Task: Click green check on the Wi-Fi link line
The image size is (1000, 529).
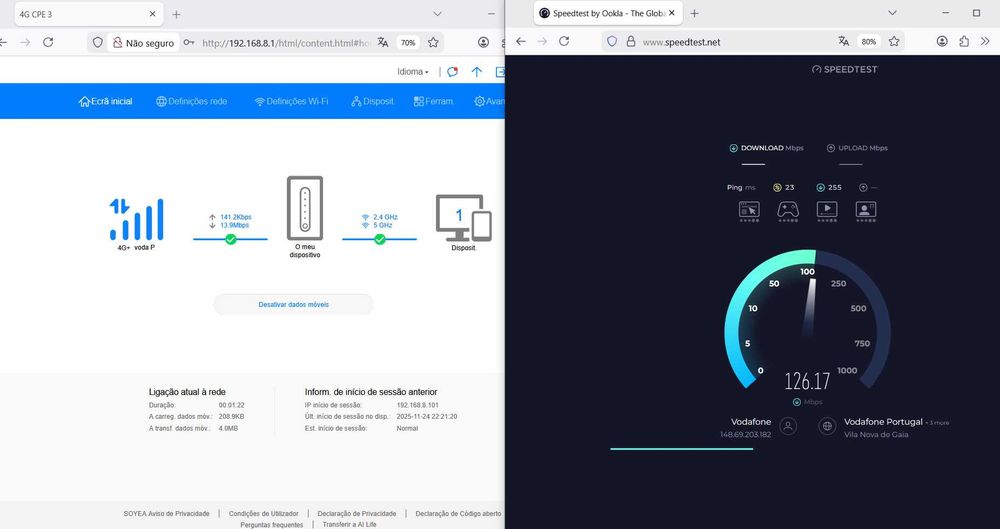Action: point(379,239)
